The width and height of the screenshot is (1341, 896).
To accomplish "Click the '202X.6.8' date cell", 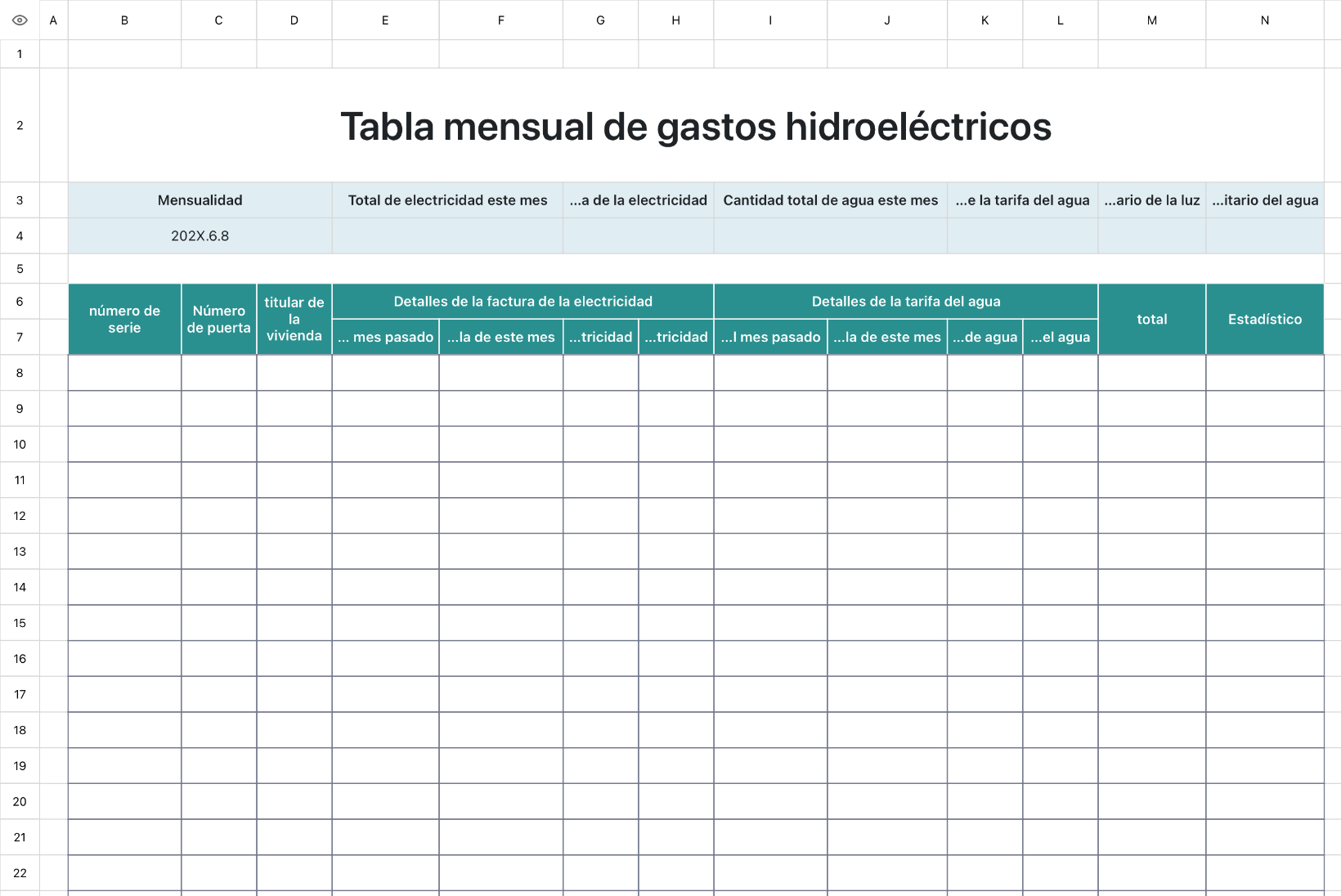I will coord(200,236).
